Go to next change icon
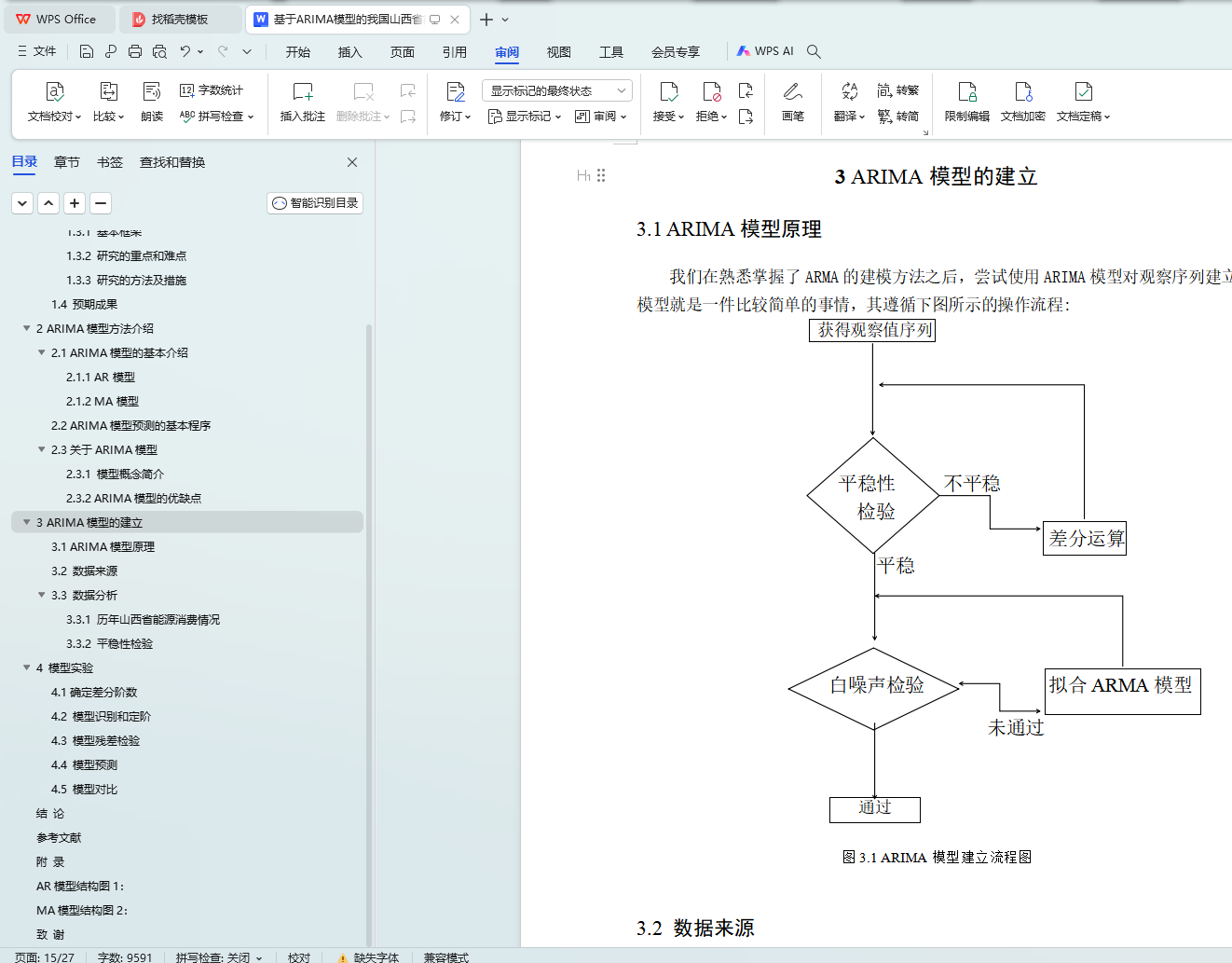 point(746,117)
